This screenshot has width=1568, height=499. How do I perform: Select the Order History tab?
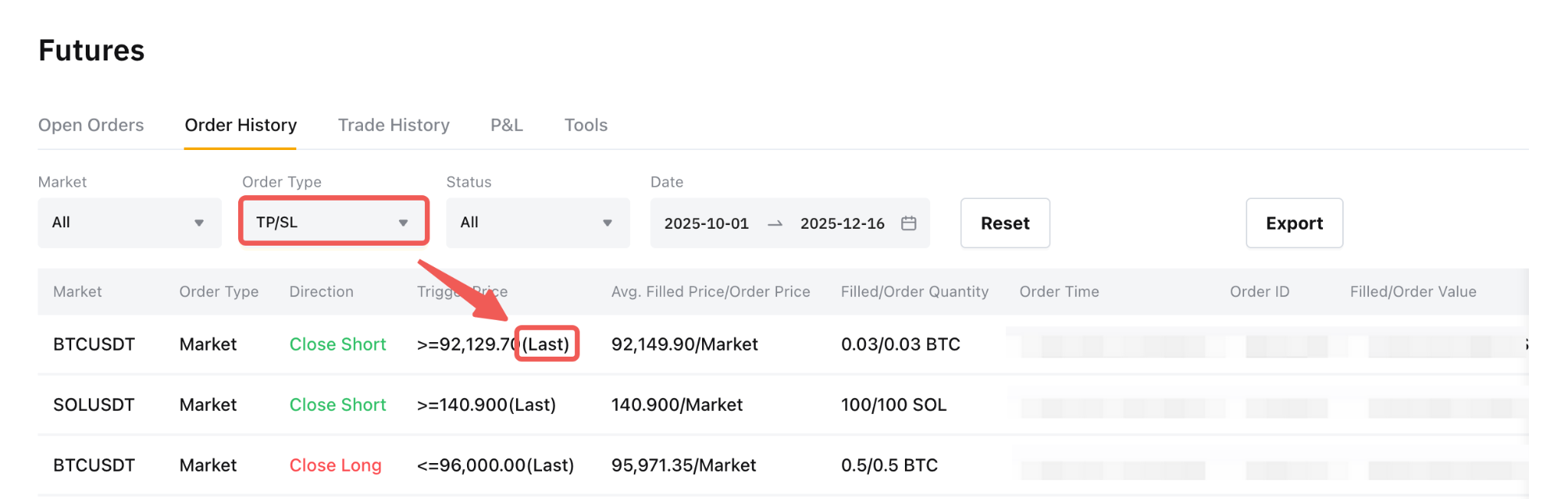click(x=240, y=125)
